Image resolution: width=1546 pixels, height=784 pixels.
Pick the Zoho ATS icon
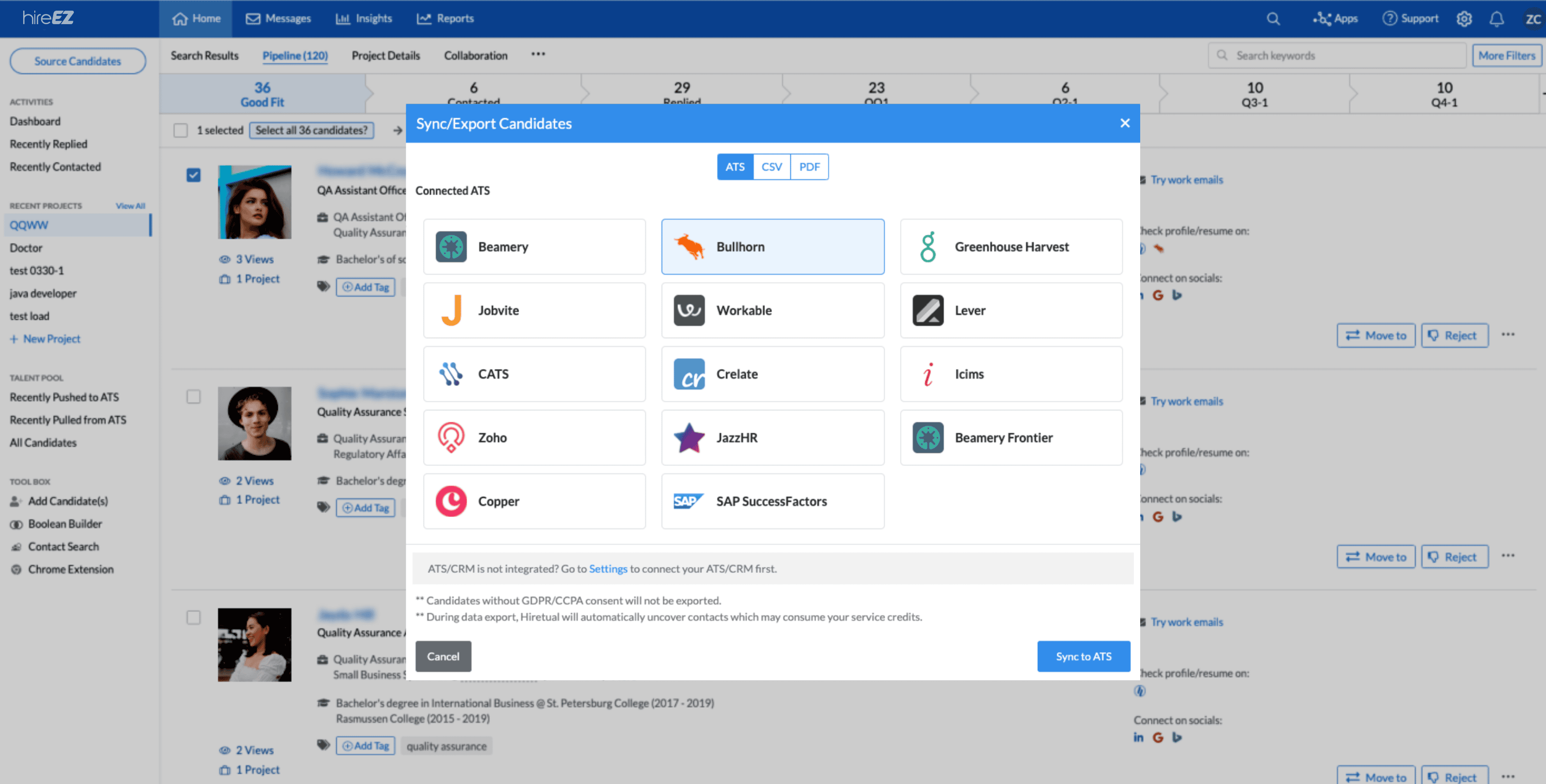[451, 437]
